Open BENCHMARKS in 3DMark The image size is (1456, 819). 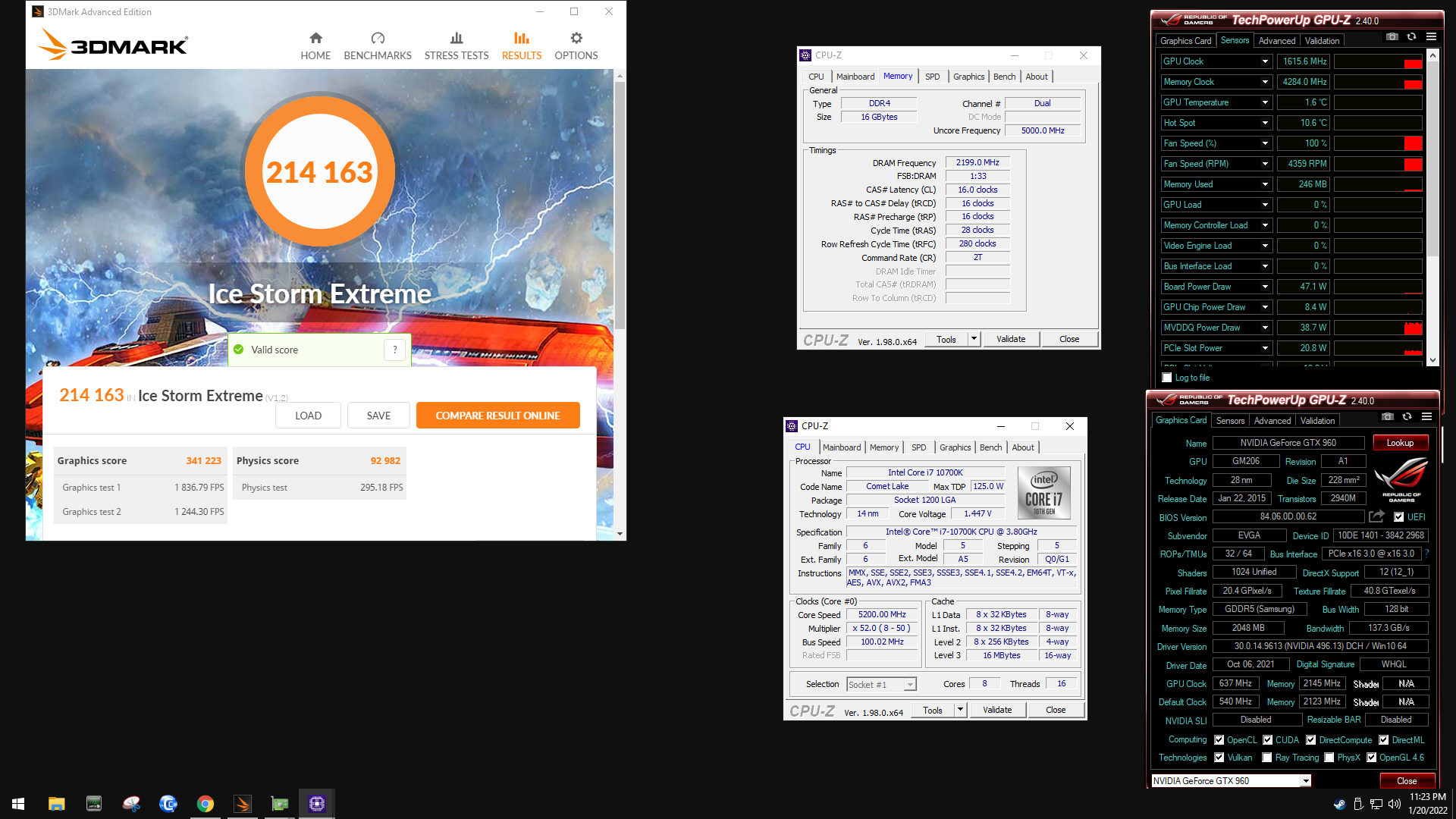click(378, 46)
